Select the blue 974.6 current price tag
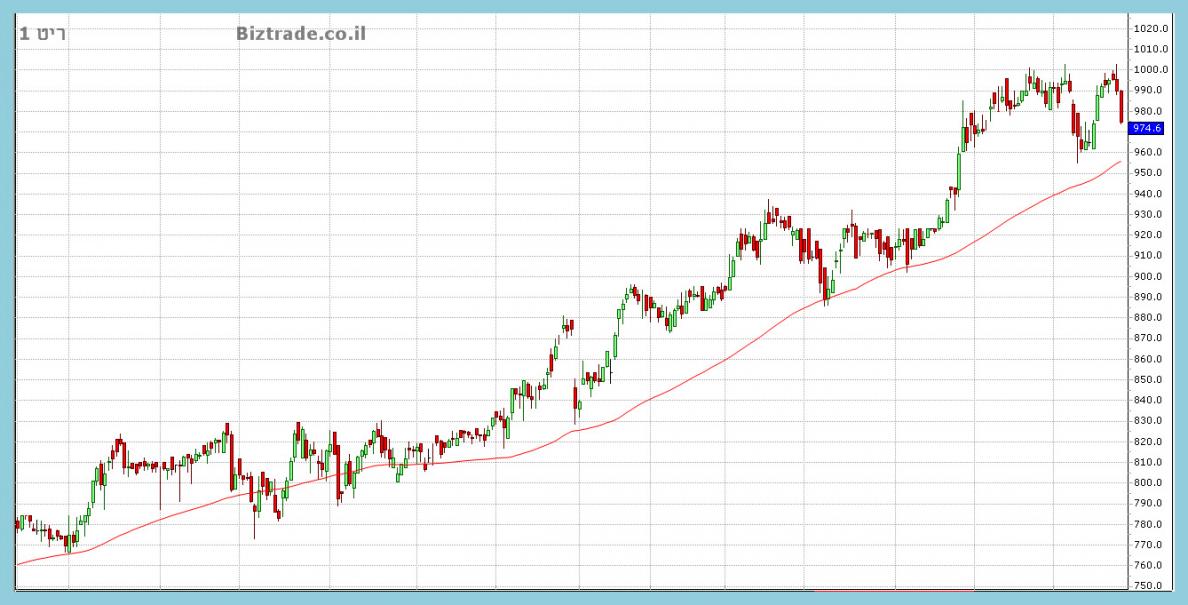Screen dimensions: 1188x605 pos(1146,128)
